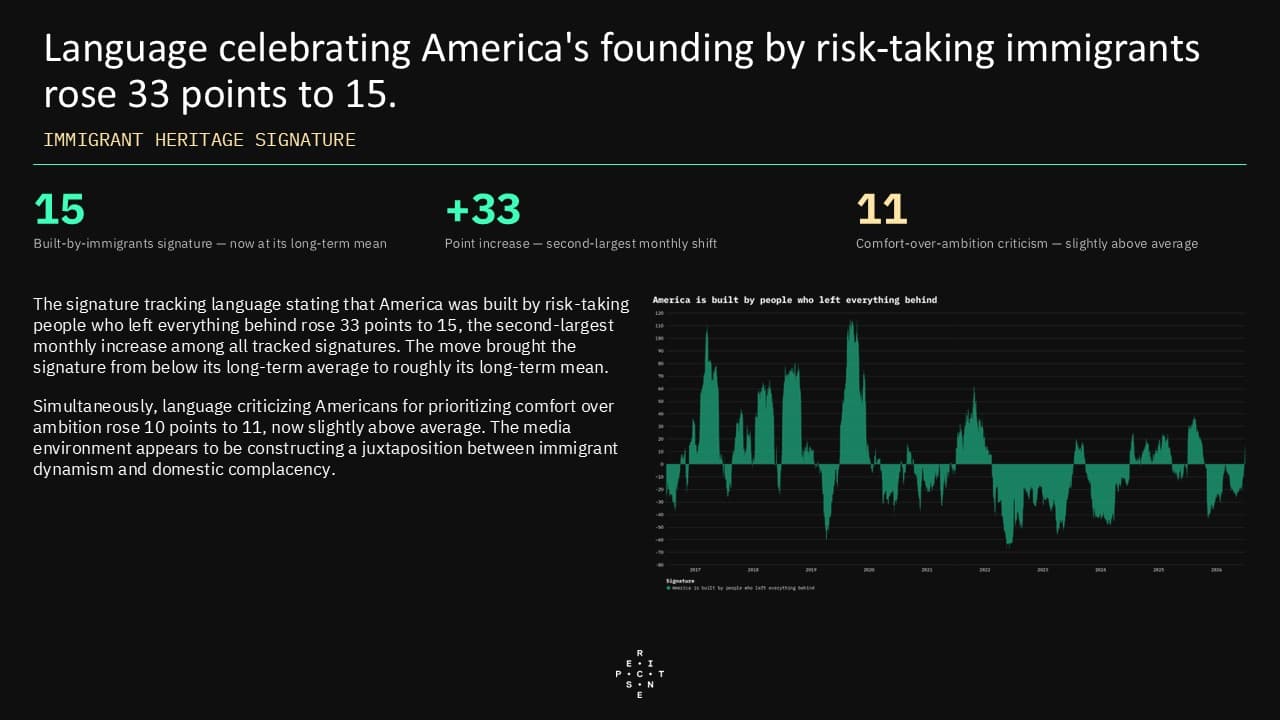Select the large green 15 statistic
Image resolution: width=1280 pixels, height=720 pixels.
(x=59, y=209)
